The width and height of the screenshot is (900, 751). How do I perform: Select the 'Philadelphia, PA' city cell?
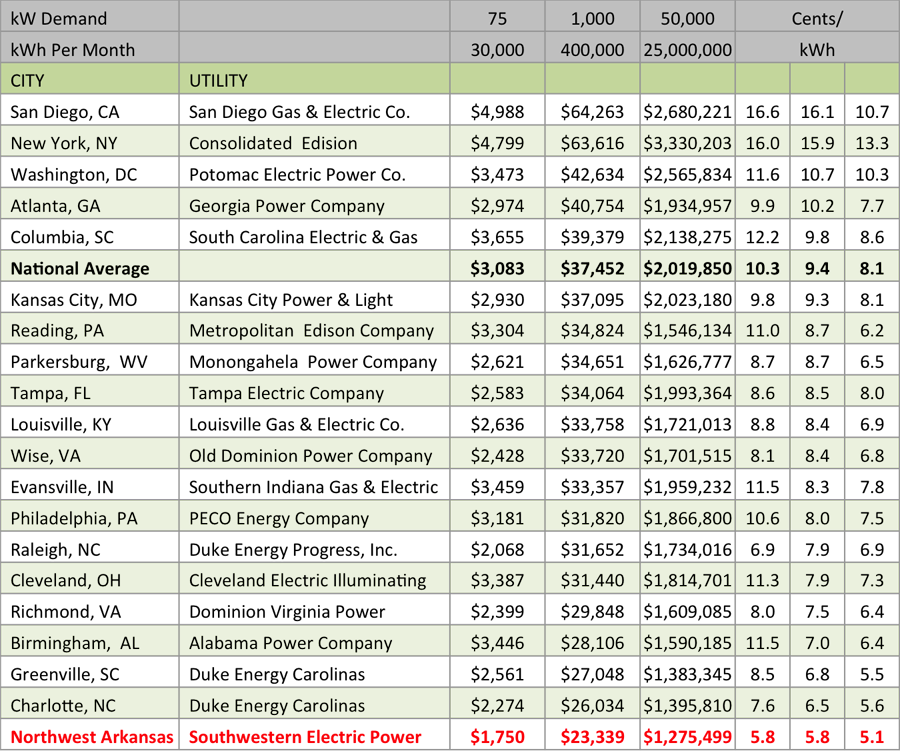point(90,517)
